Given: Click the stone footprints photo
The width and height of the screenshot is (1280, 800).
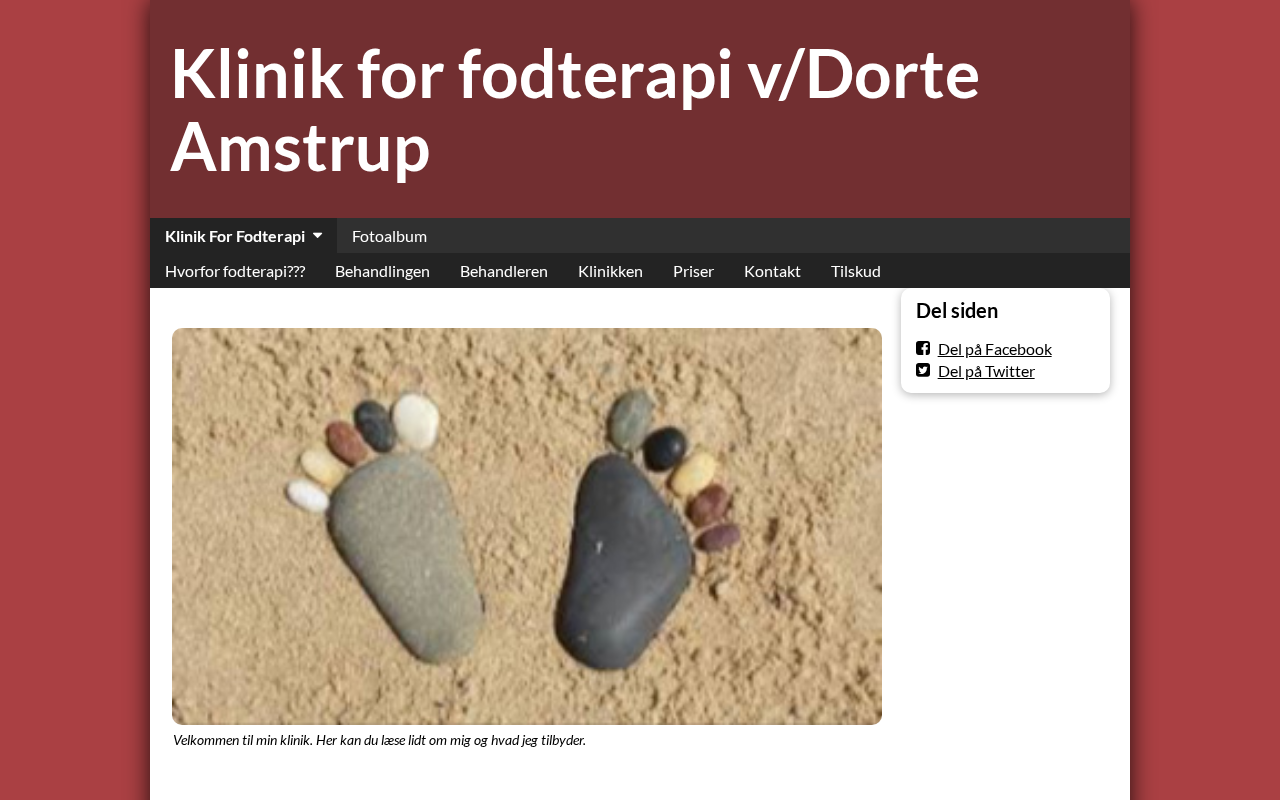Looking at the screenshot, I should [527, 526].
